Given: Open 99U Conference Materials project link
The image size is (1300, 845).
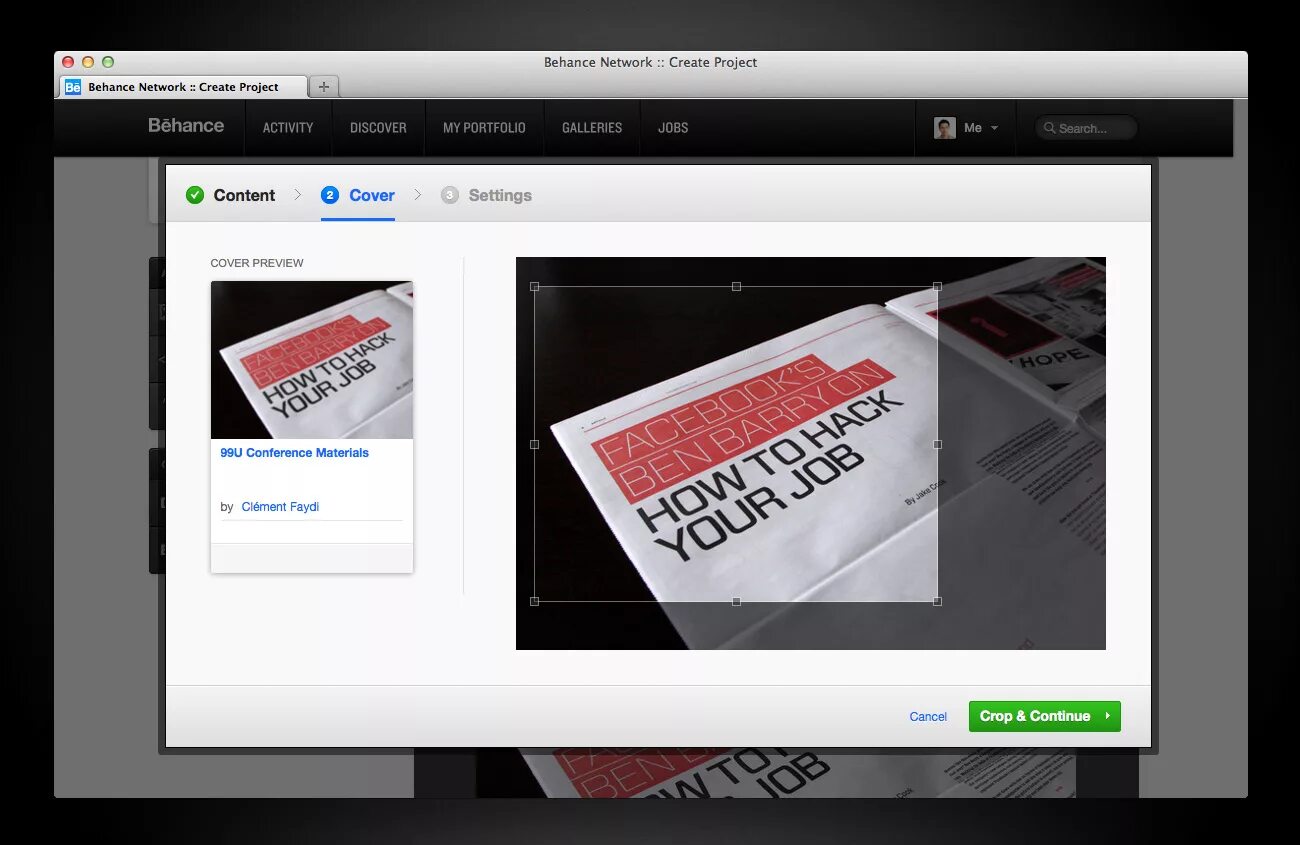Looking at the screenshot, I should click(295, 453).
